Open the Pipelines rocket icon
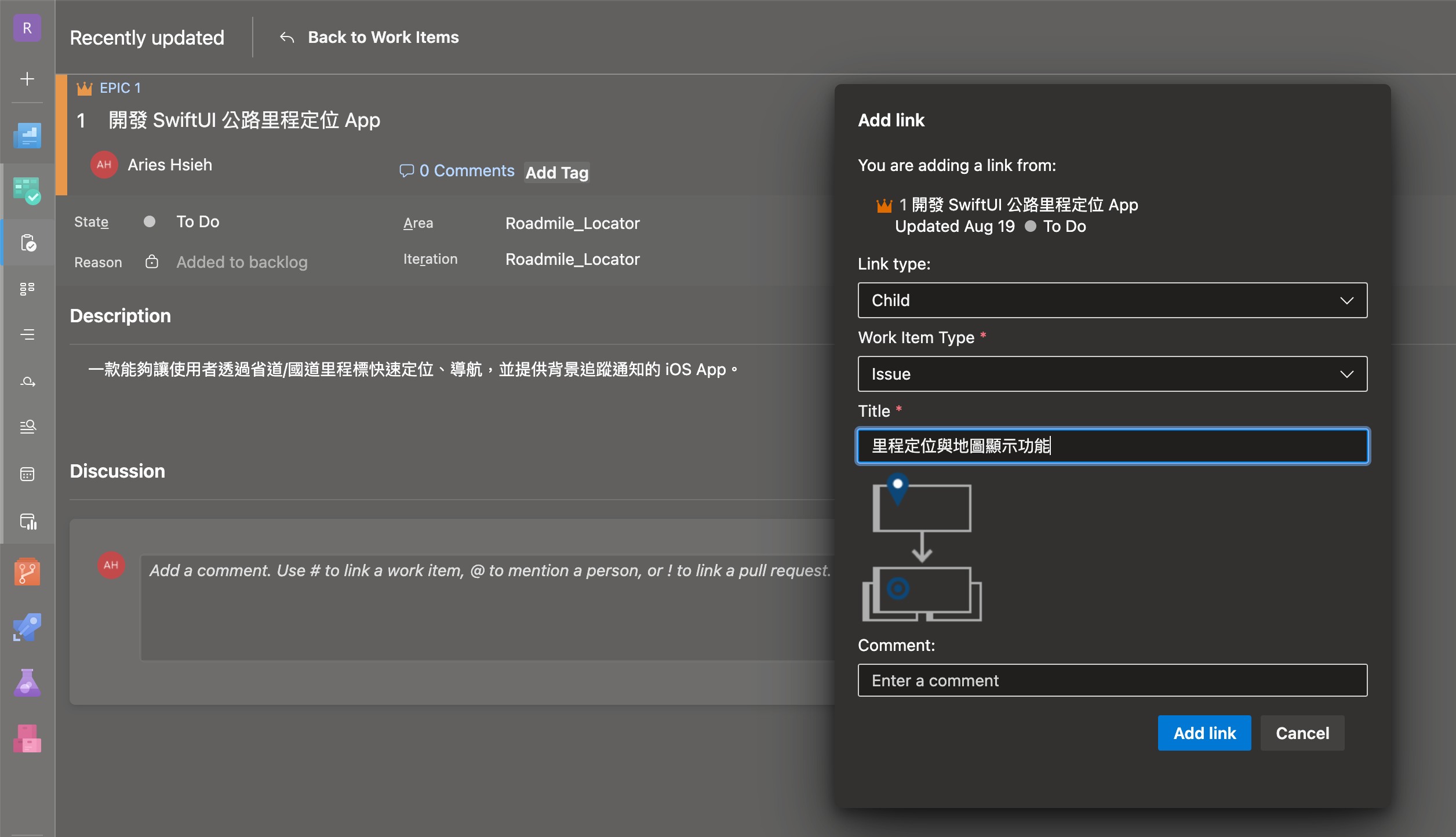 point(27,628)
